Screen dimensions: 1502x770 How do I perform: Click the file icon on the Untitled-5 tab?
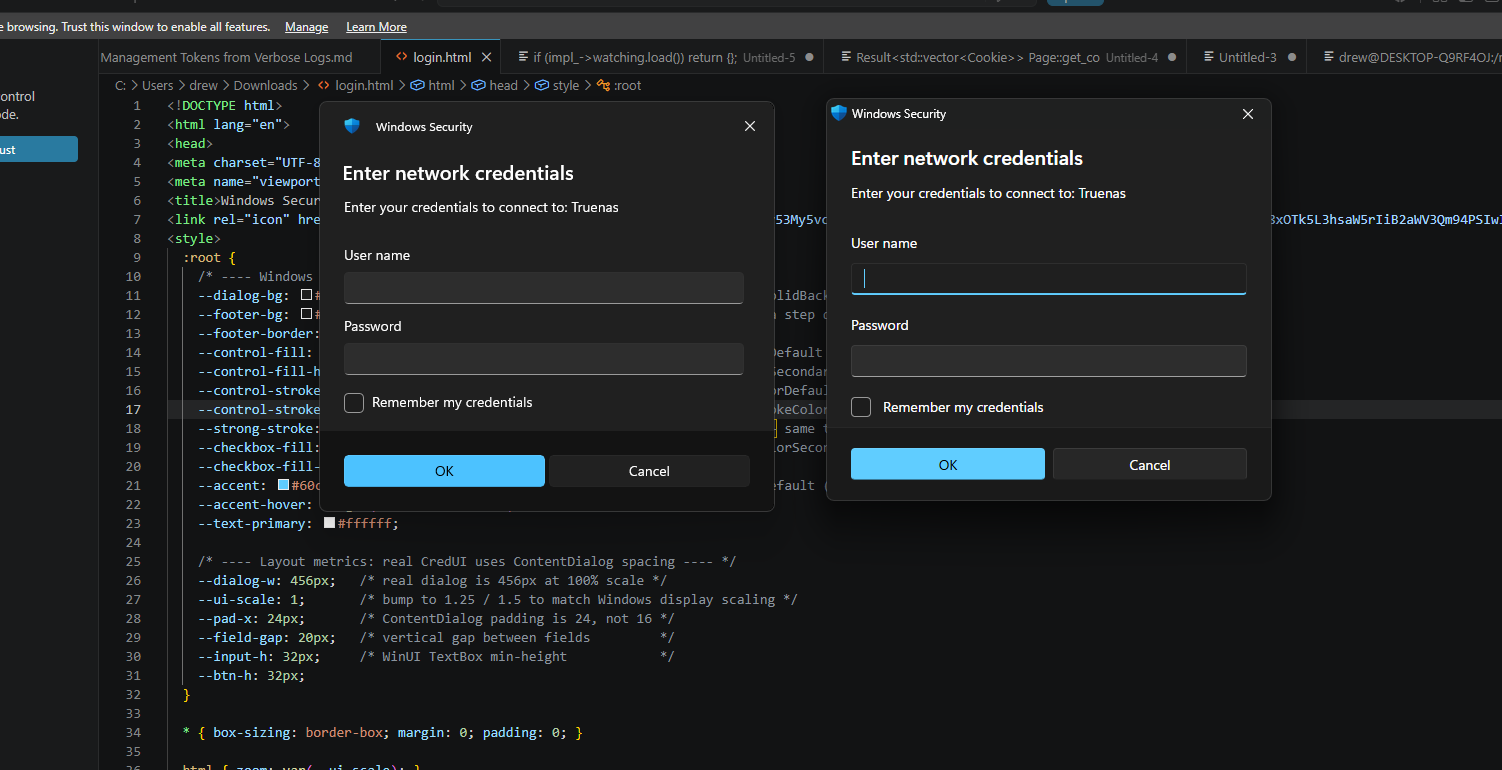(524, 57)
